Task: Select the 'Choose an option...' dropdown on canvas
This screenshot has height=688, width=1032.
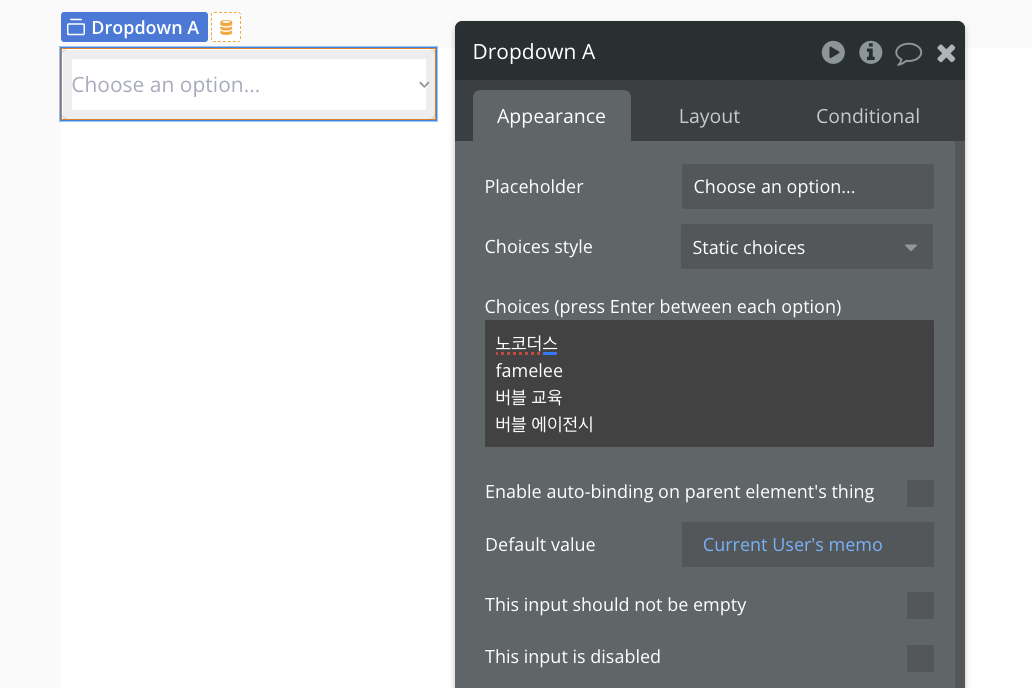Action: (240, 85)
